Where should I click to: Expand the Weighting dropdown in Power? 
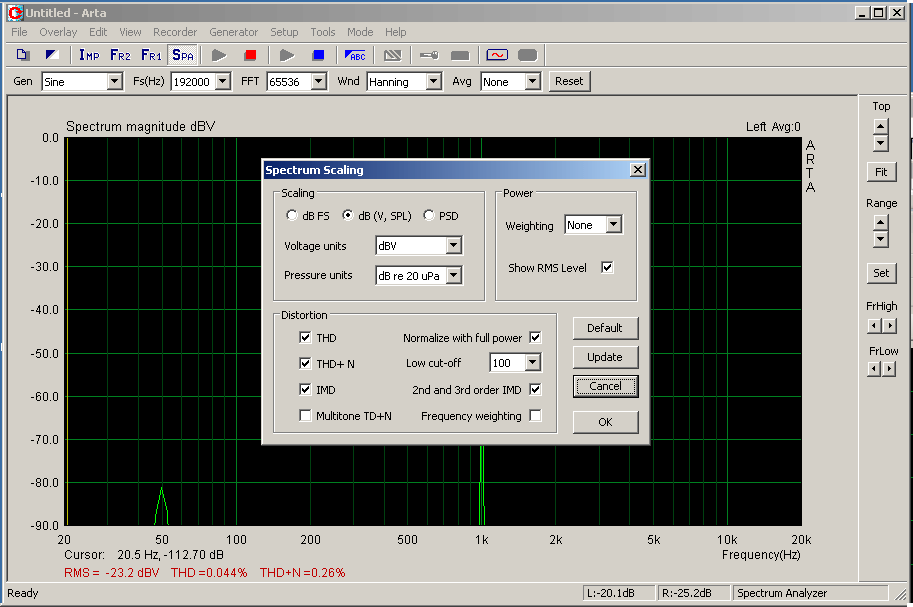613,226
